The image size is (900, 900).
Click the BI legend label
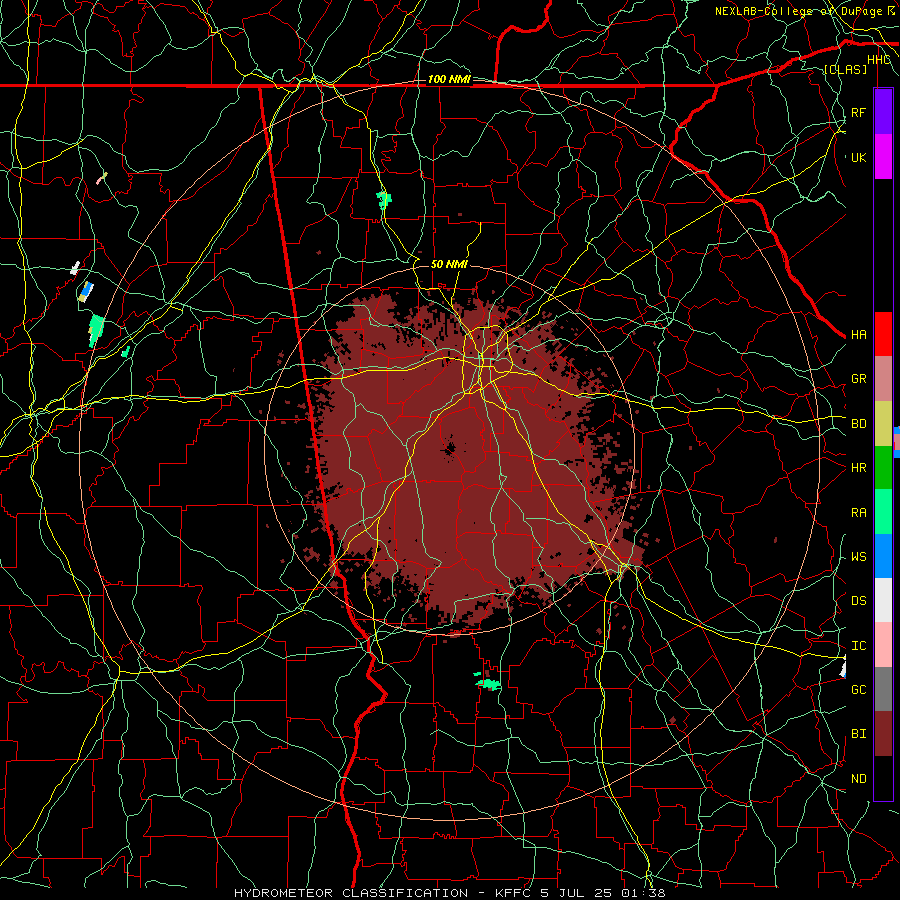point(858,734)
